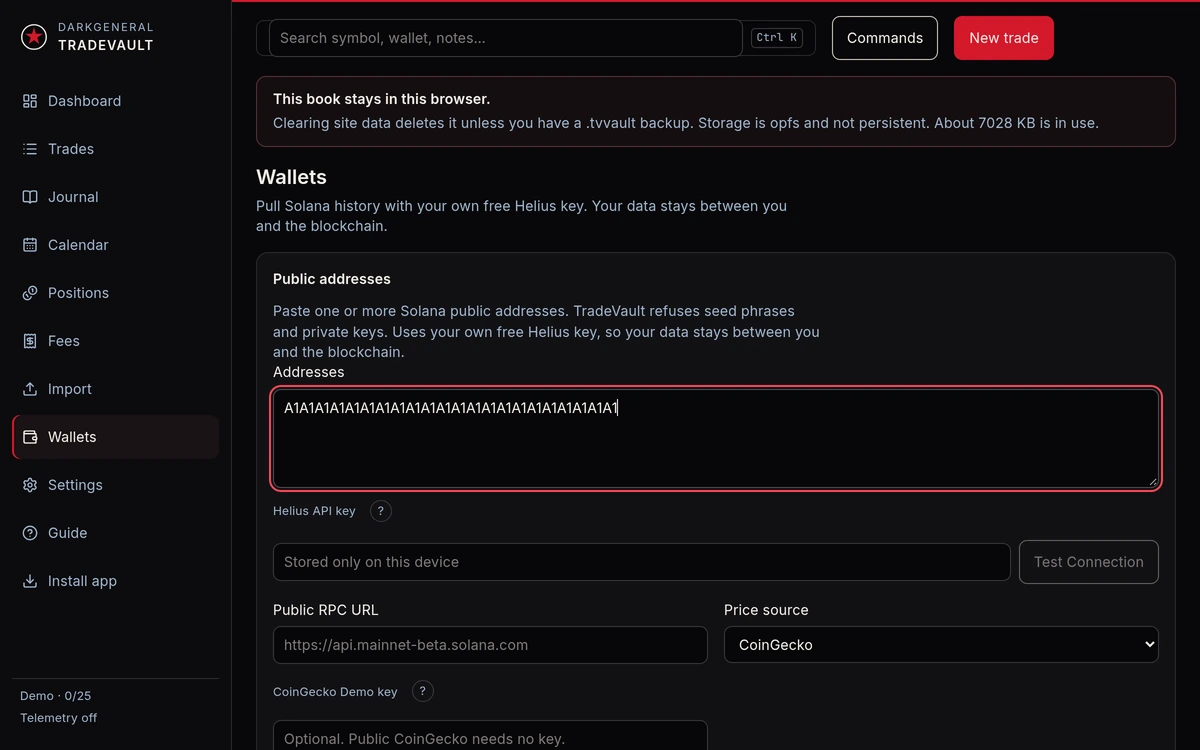The image size is (1200, 750).
Task: Click the Public RPC URL field
Action: (x=490, y=645)
